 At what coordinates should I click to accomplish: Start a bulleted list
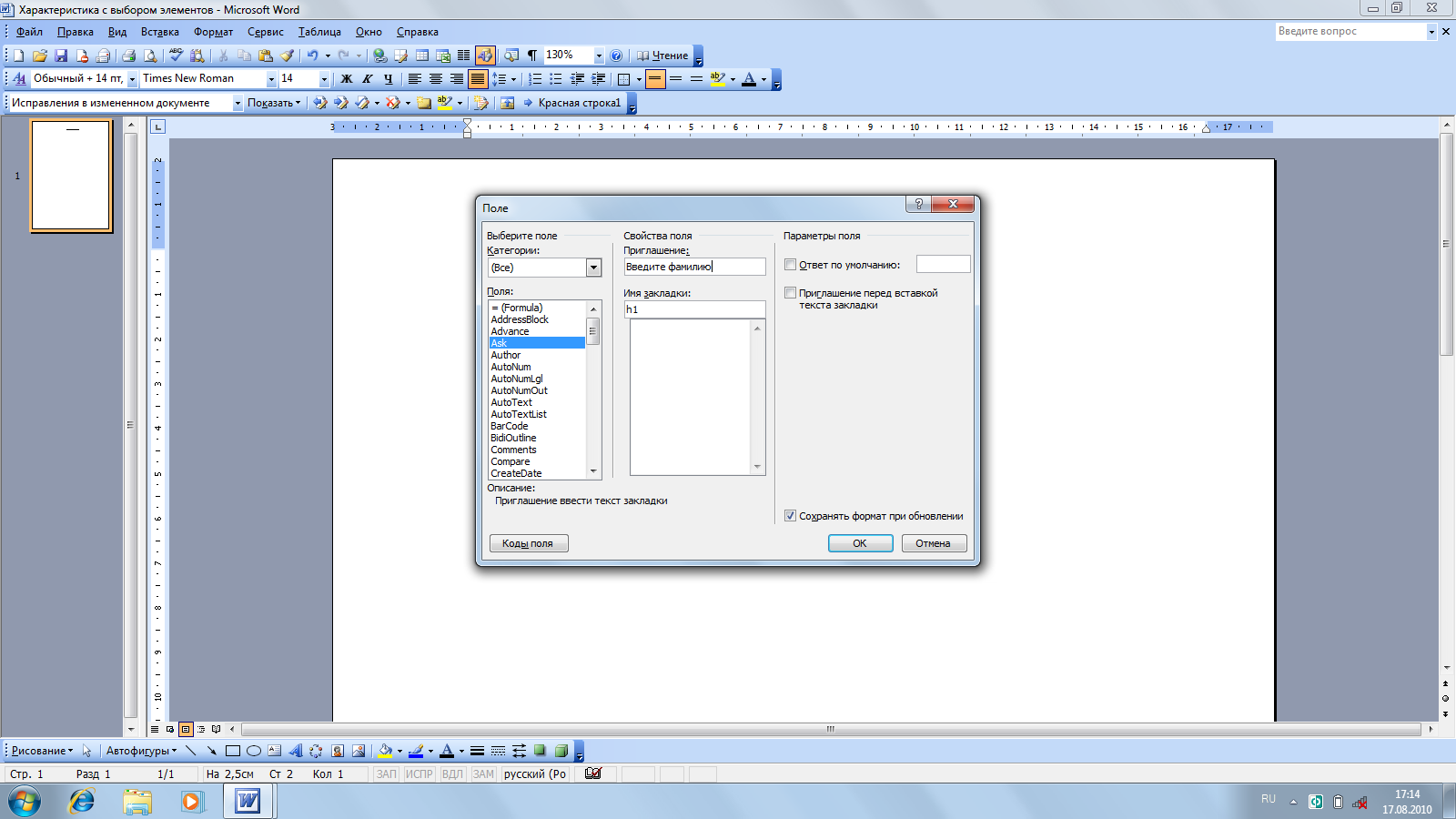[556, 79]
